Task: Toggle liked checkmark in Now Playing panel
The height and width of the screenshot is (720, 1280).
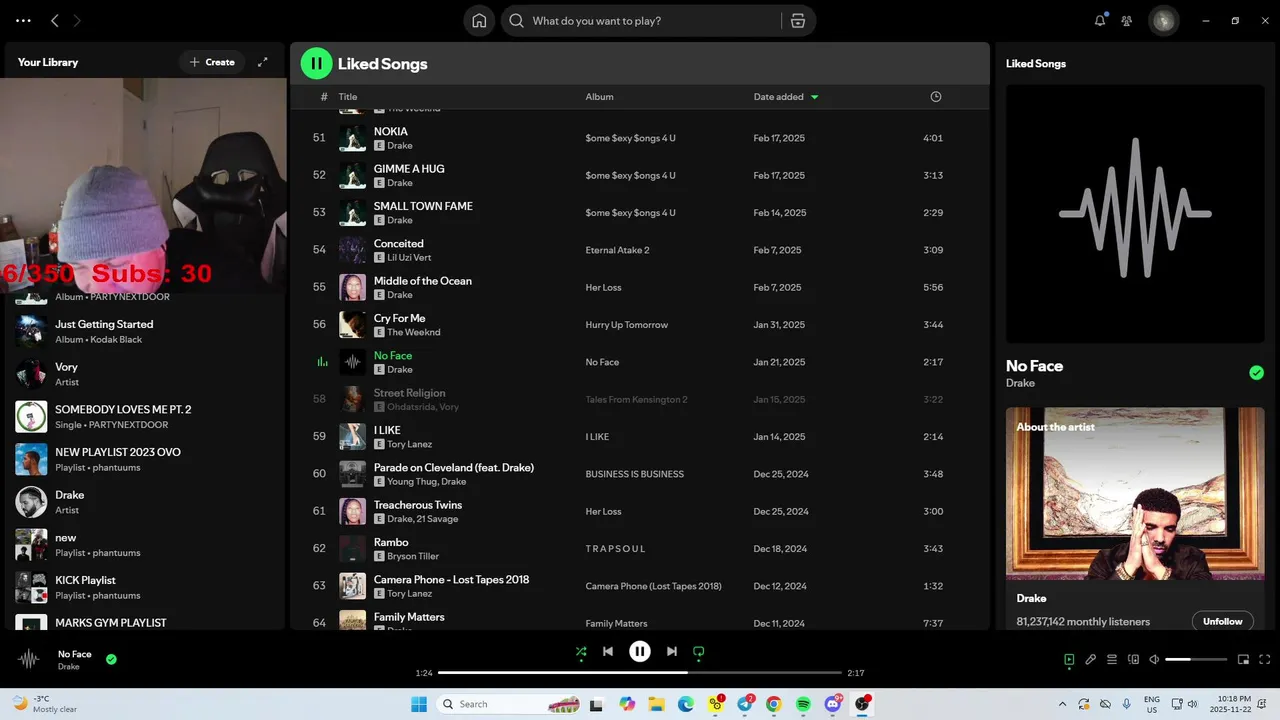Action: (x=1256, y=373)
